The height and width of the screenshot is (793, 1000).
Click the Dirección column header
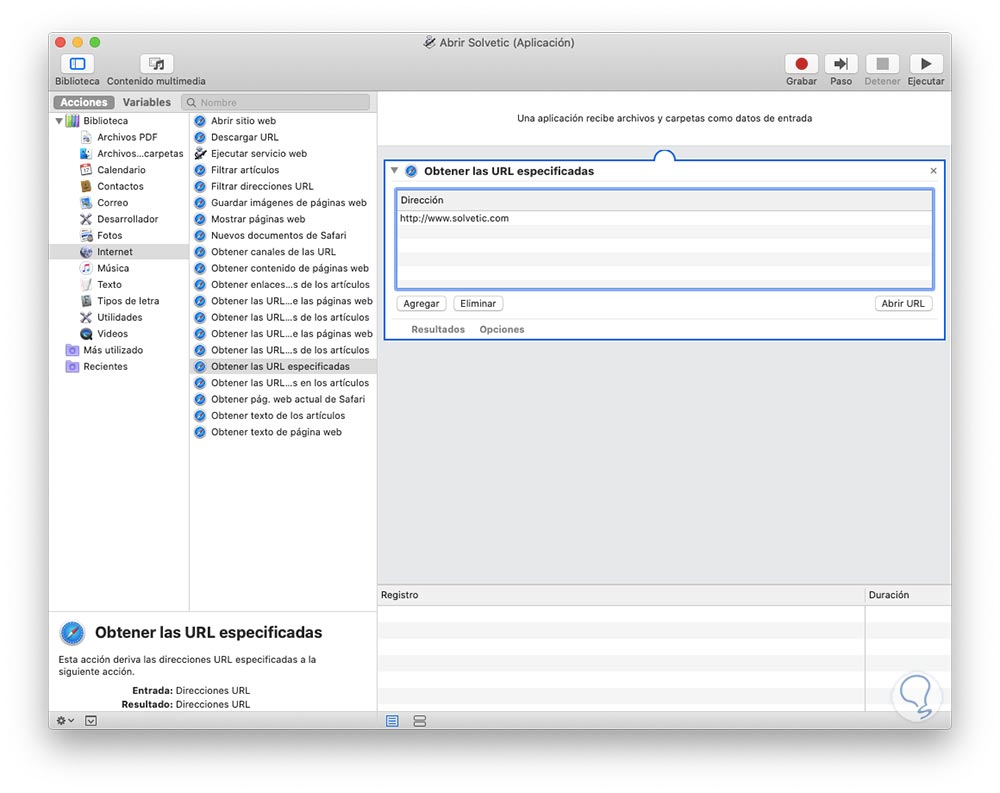point(664,200)
